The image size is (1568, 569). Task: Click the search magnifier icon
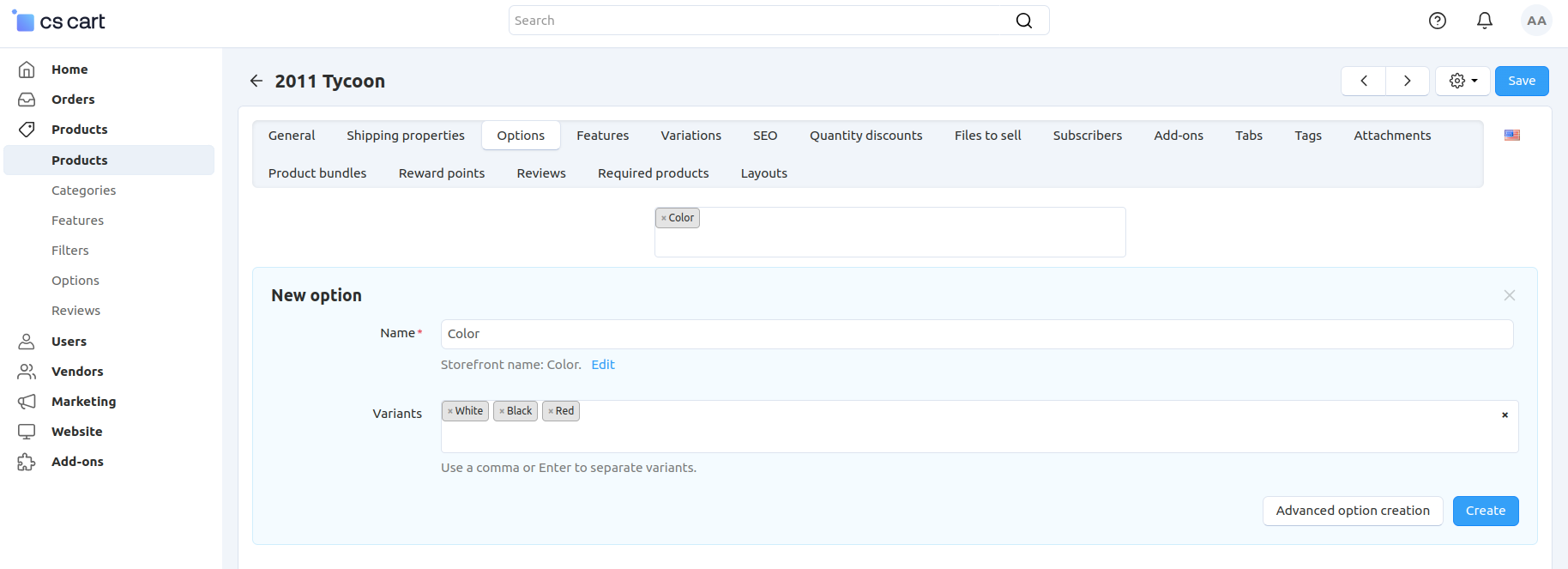click(x=1024, y=21)
